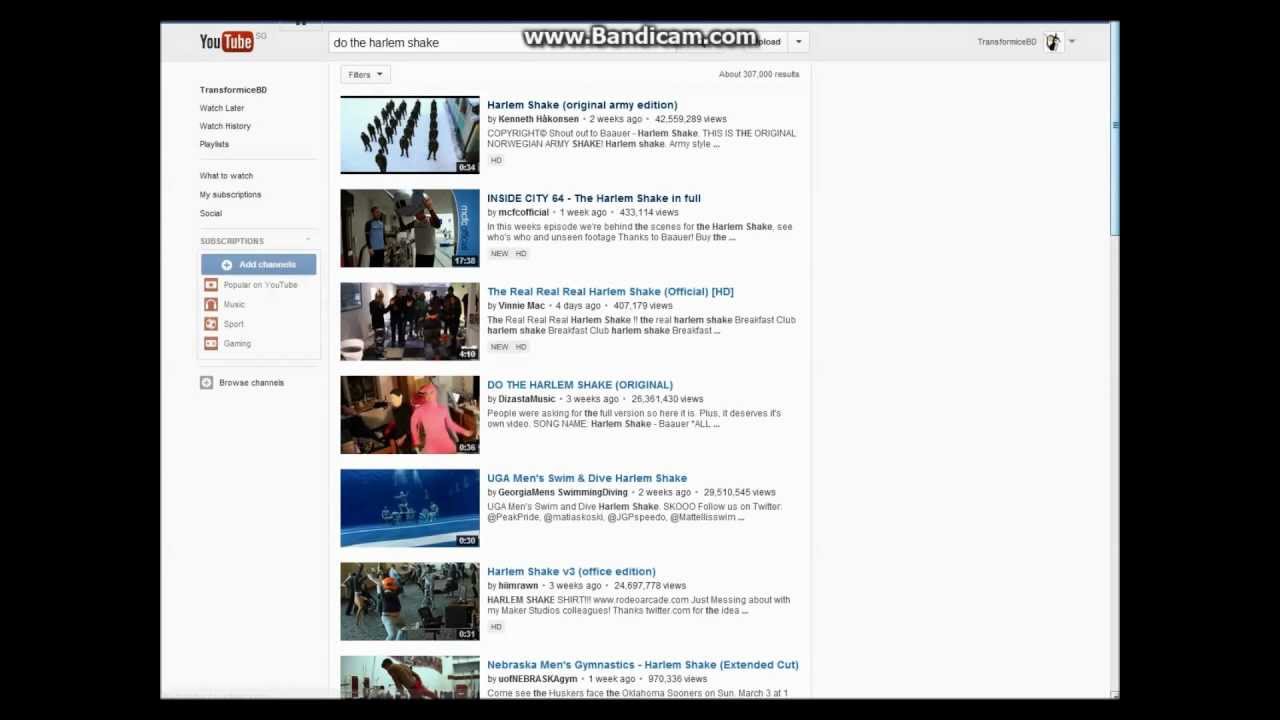Image resolution: width=1280 pixels, height=720 pixels.
Task: Click the page's vertical scrollbar
Action: 1114,130
